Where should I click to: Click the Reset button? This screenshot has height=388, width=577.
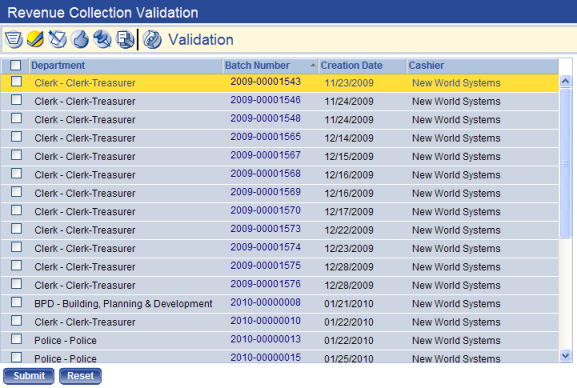click(80, 376)
